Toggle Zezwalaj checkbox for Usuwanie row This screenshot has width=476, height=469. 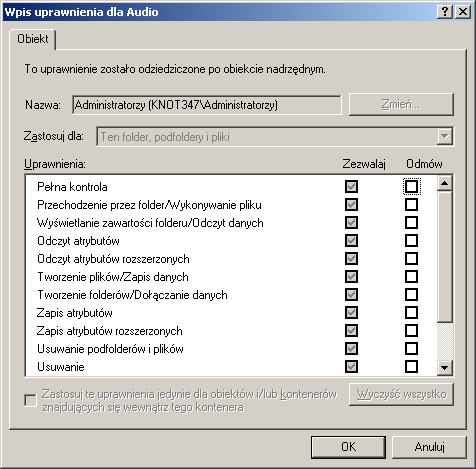351,366
